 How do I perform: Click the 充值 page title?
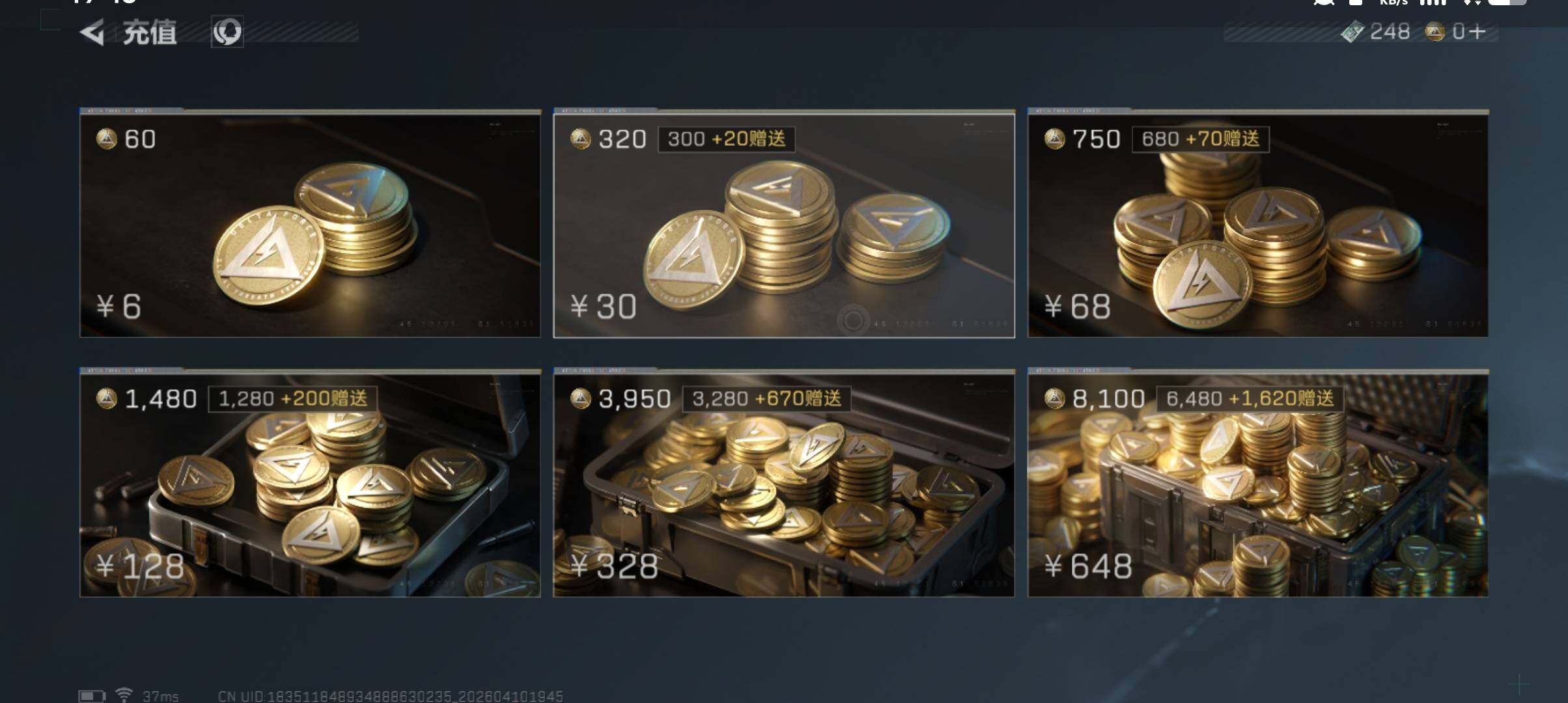pyautogui.click(x=150, y=33)
